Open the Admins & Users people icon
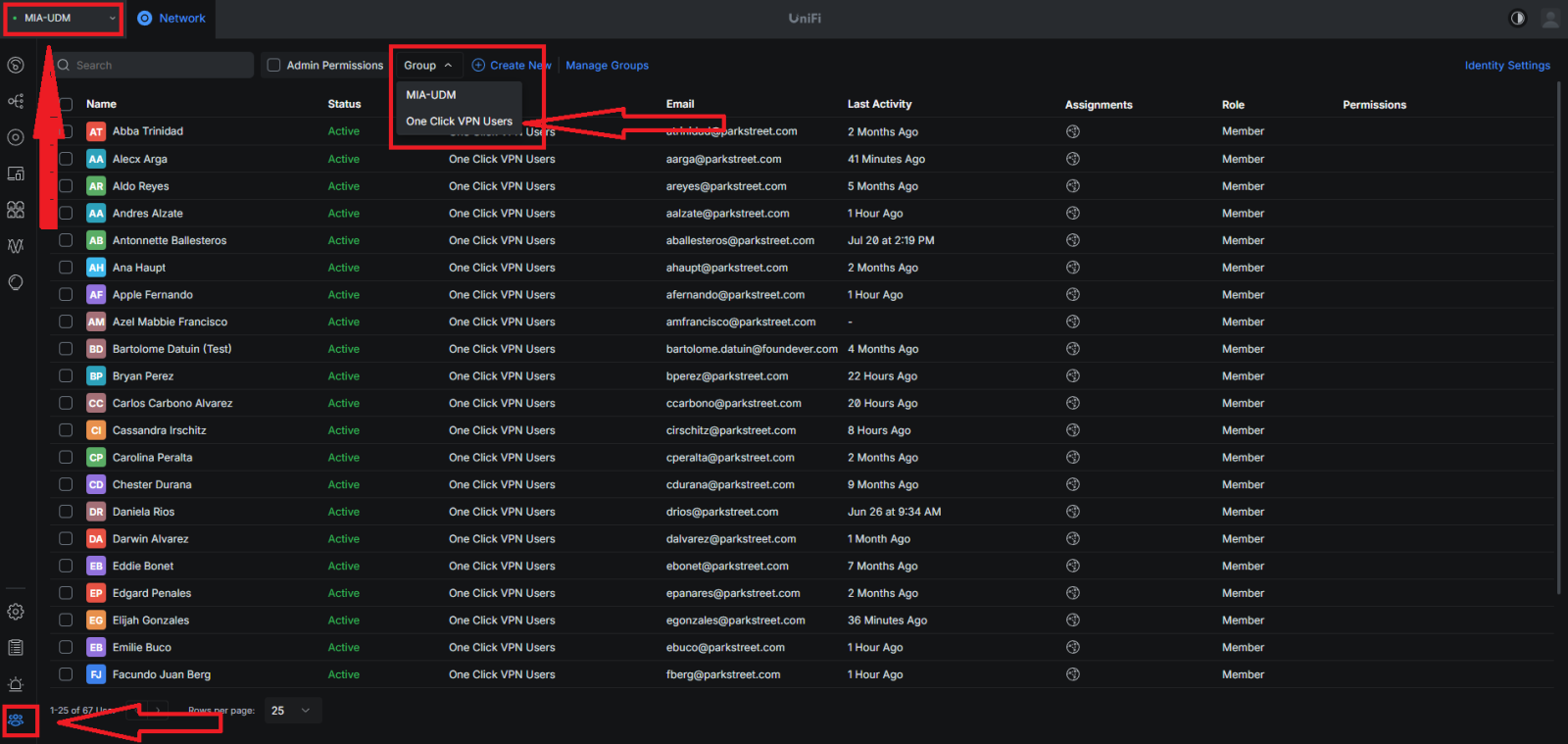The height and width of the screenshot is (744, 1568). tap(16, 720)
